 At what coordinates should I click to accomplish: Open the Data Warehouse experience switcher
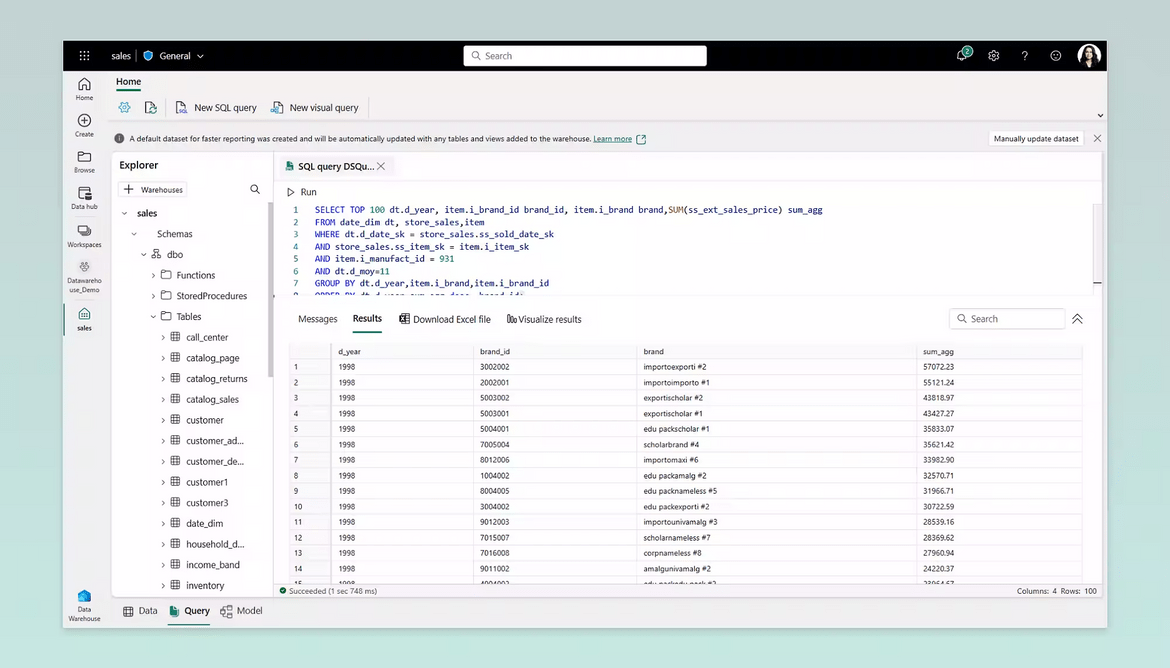[84, 605]
